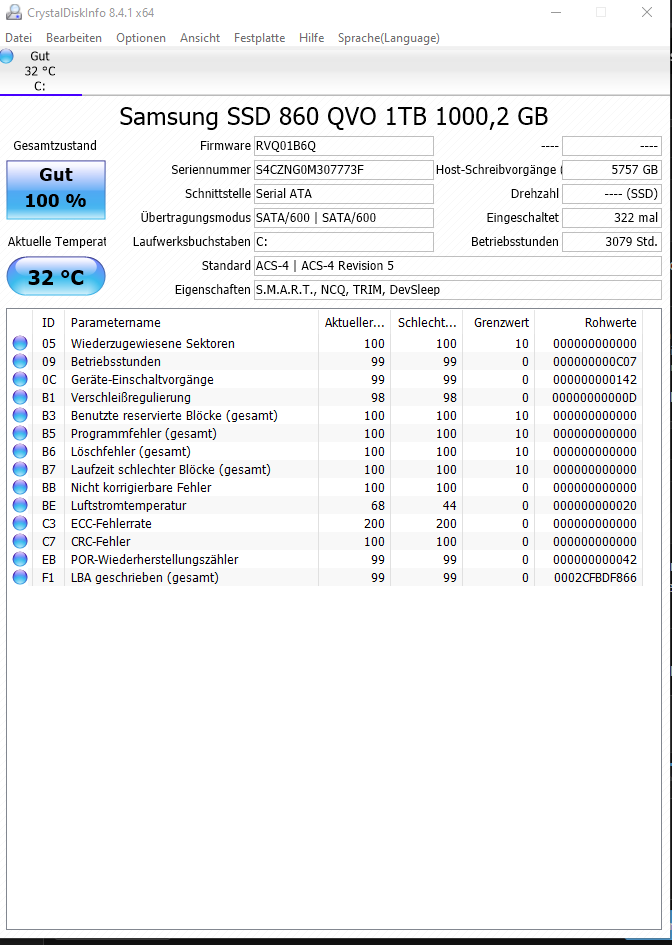Click the status orb for Geräte-Einschaltvorgänge
This screenshot has width=672, height=945.
(20, 379)
